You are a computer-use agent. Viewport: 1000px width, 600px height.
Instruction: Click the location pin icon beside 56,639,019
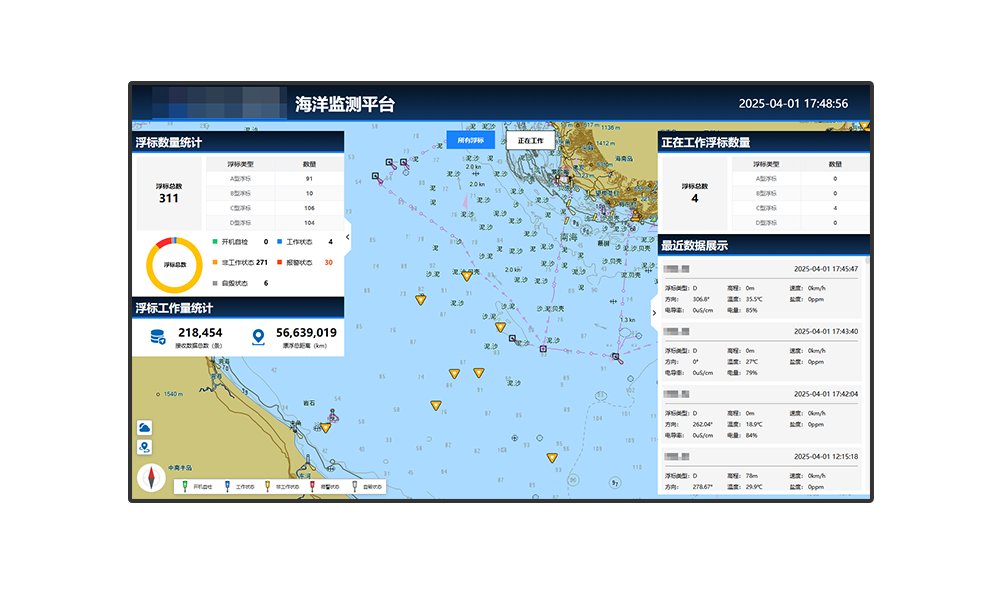coord(258,337)
